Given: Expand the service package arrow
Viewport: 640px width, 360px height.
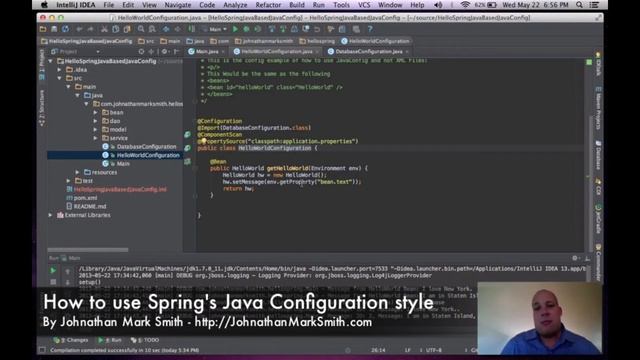Looking at the screenshot, I should [x=96, y=138].
